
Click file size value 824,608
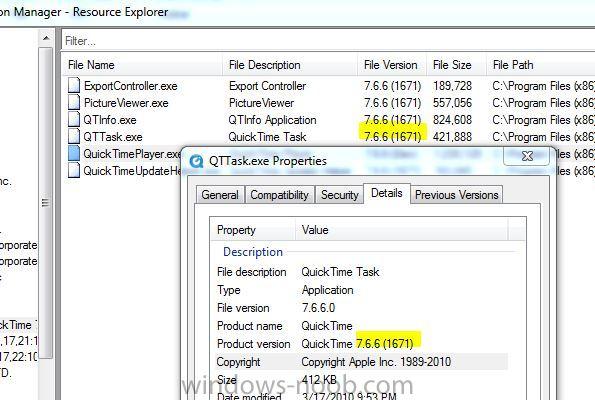coord(452,120)
